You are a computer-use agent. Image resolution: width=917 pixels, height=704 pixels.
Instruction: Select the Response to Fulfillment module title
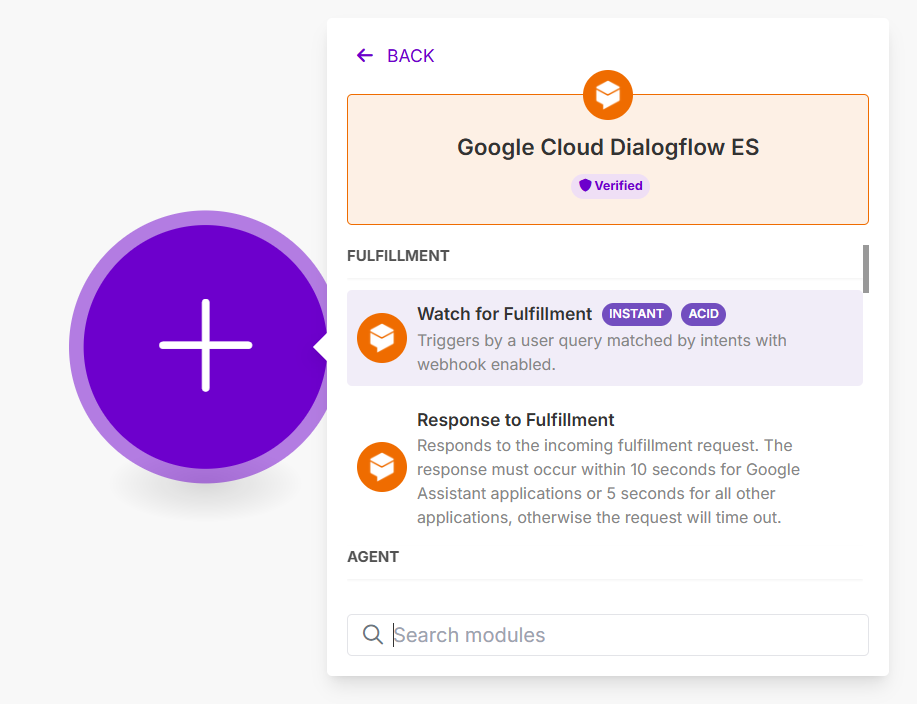coord(515,420)
